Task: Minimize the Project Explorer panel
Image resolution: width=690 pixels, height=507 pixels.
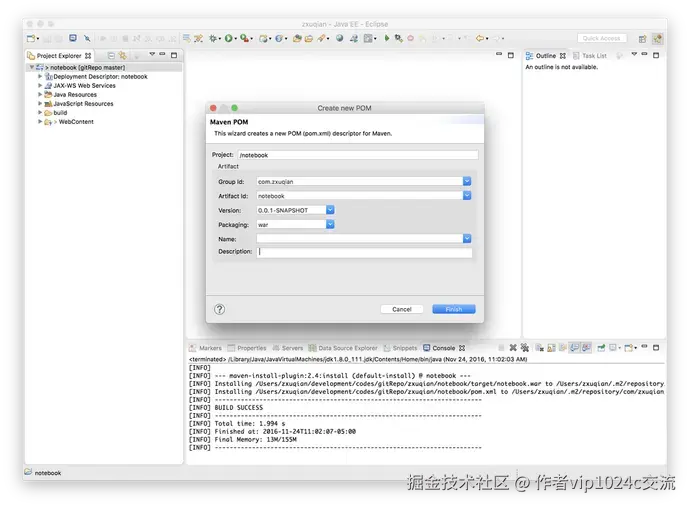Action: 162,54
